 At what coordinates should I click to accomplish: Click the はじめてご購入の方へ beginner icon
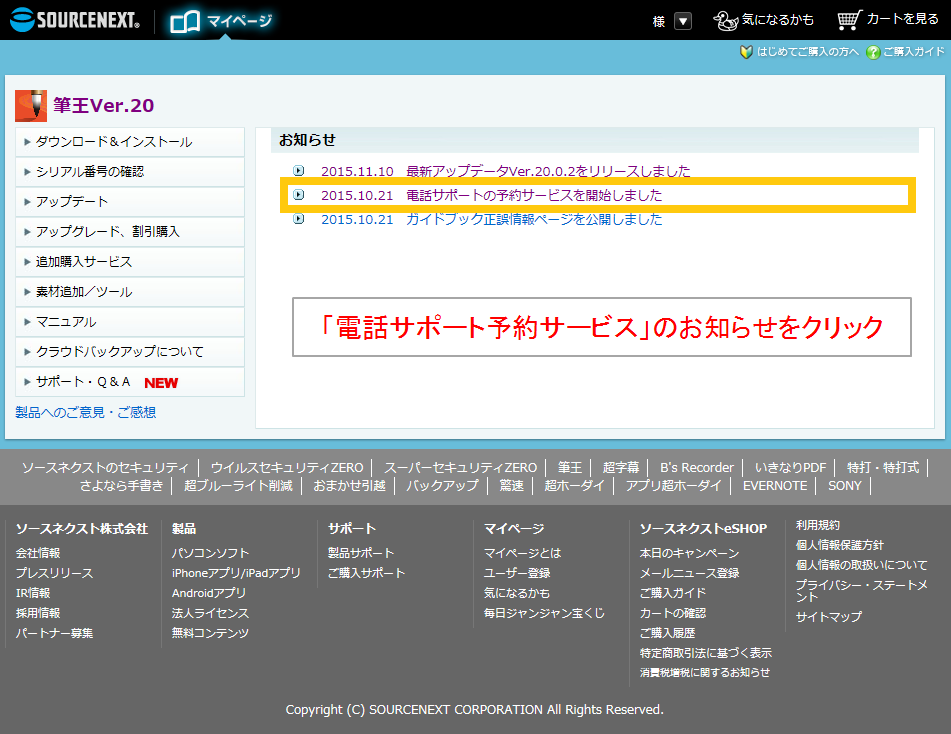tap(746, 52)
